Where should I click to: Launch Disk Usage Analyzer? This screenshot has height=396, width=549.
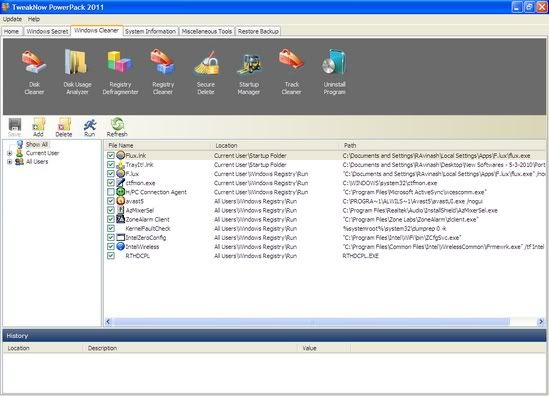click(77, 72)
